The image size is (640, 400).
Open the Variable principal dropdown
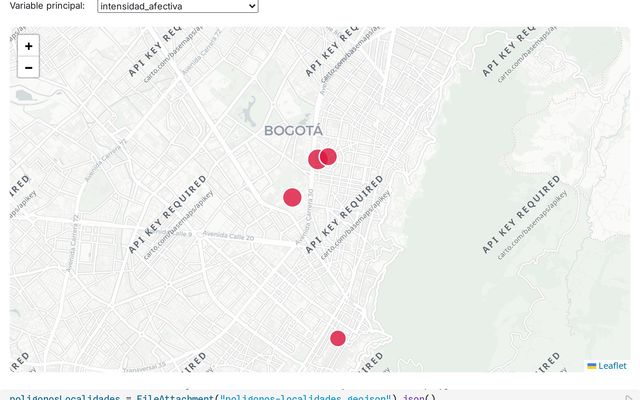[x=178, y=6]
